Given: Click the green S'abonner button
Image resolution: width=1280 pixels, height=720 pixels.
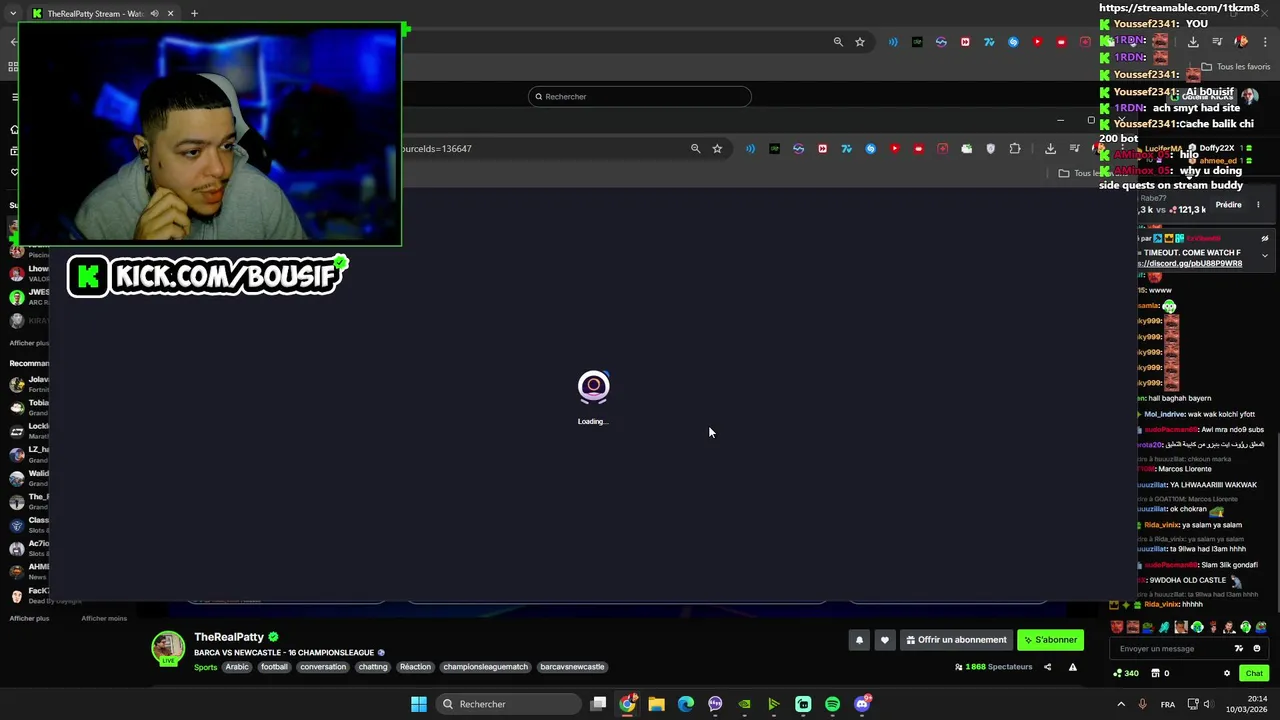Looking at the screenshot, I should pyautogui.click(x=1050, y=640).
